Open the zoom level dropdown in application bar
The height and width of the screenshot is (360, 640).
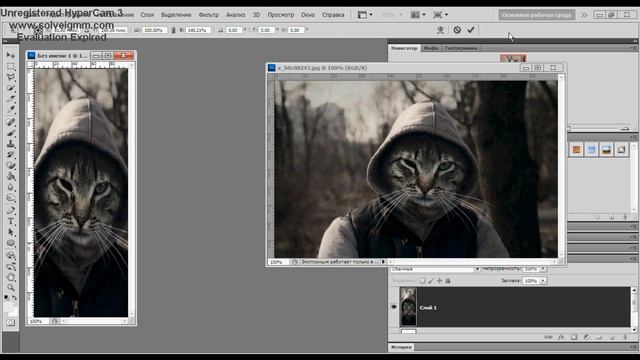coord(392,15)
